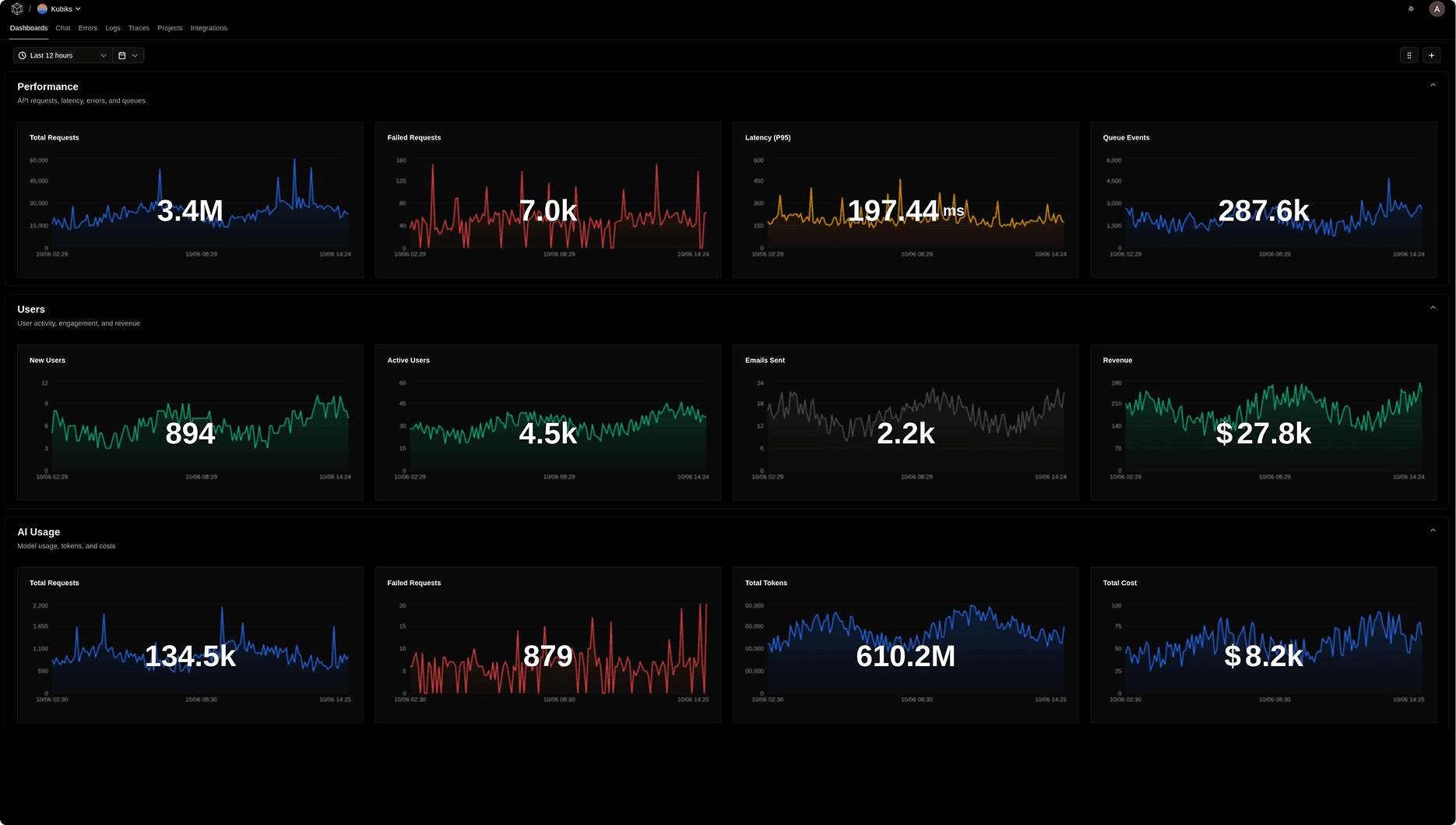Collapse the Performance section

(x=1433, y=86)
